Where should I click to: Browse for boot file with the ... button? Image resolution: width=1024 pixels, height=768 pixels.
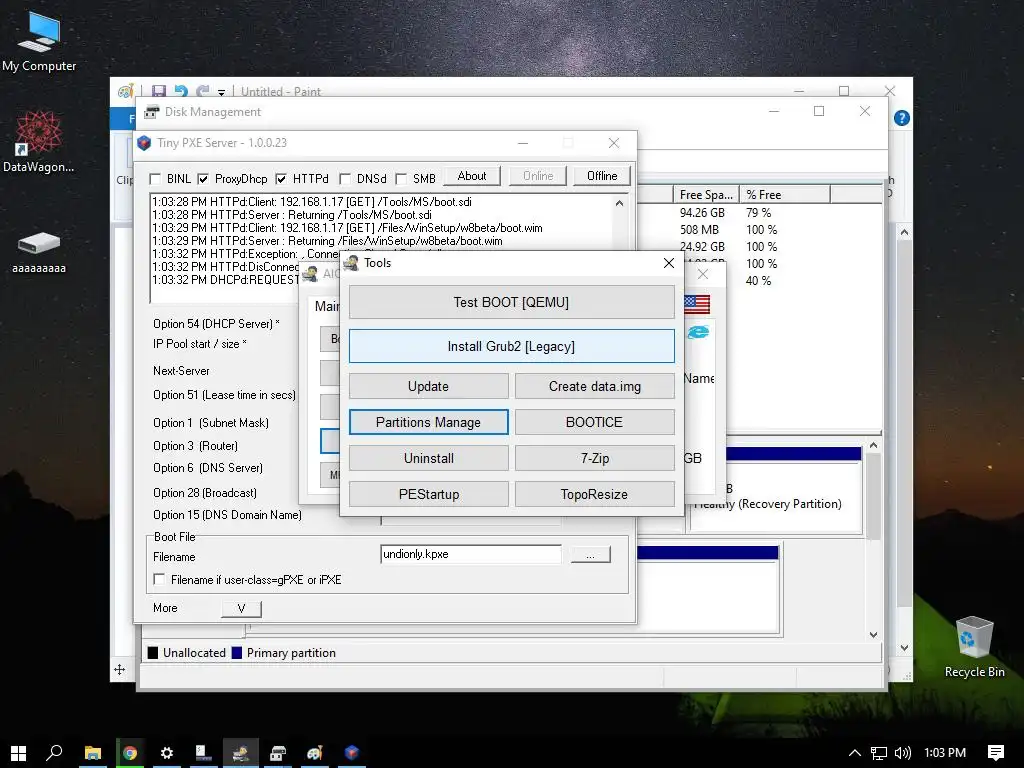click(590, 554)
